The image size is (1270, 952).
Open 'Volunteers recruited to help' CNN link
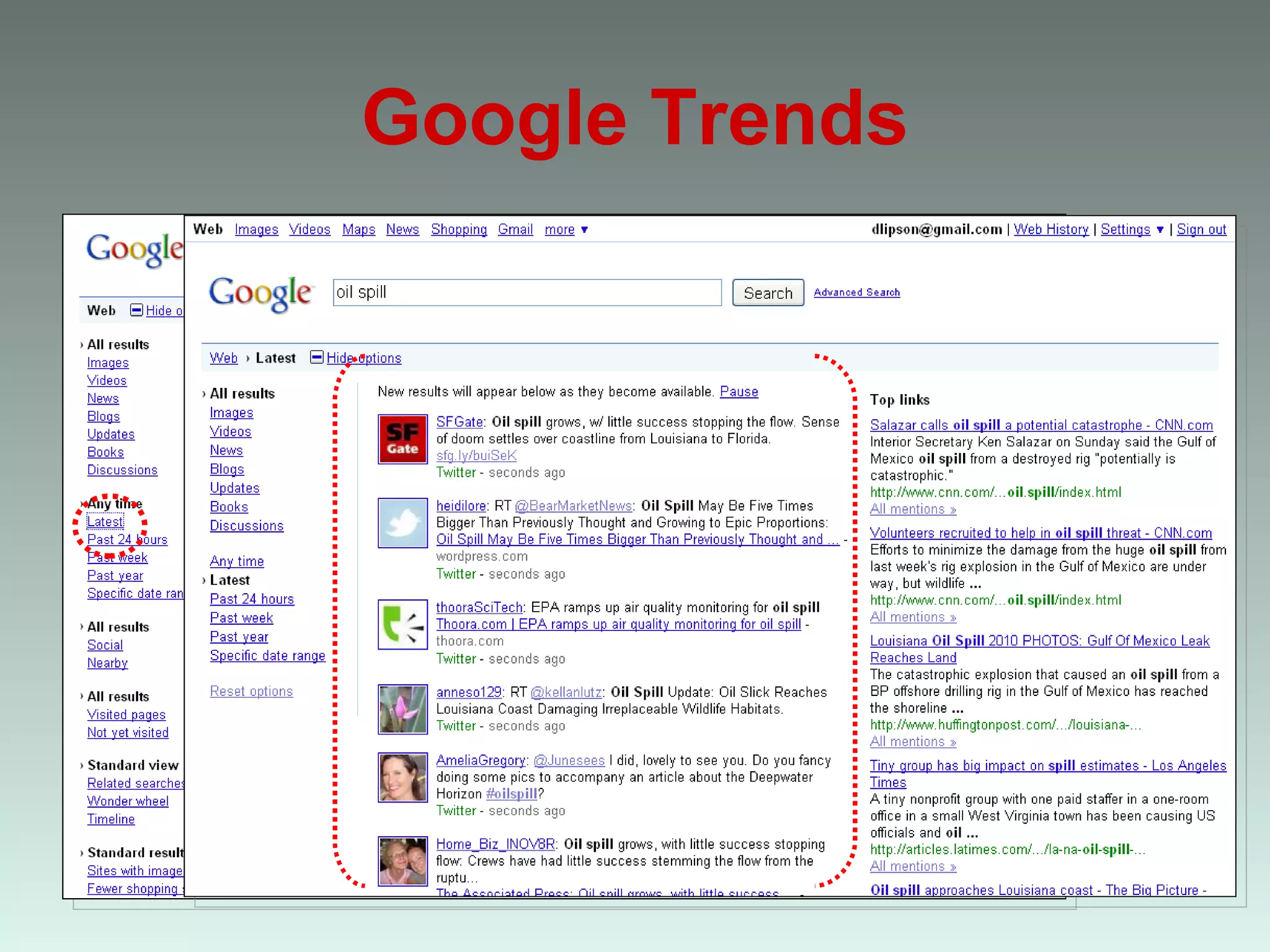tap(1041, 533)
